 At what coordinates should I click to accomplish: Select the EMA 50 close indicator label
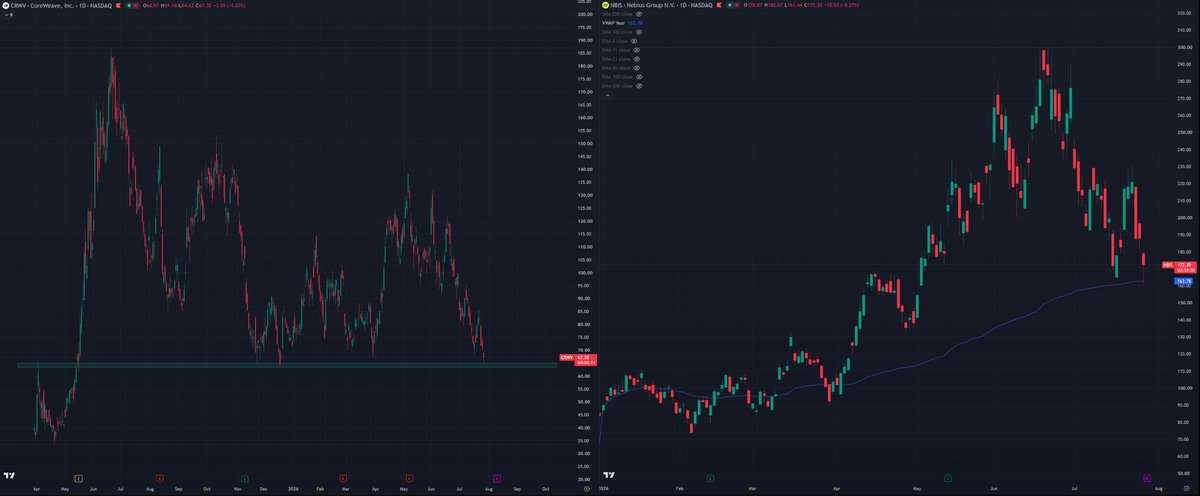(x=616, y=68)
